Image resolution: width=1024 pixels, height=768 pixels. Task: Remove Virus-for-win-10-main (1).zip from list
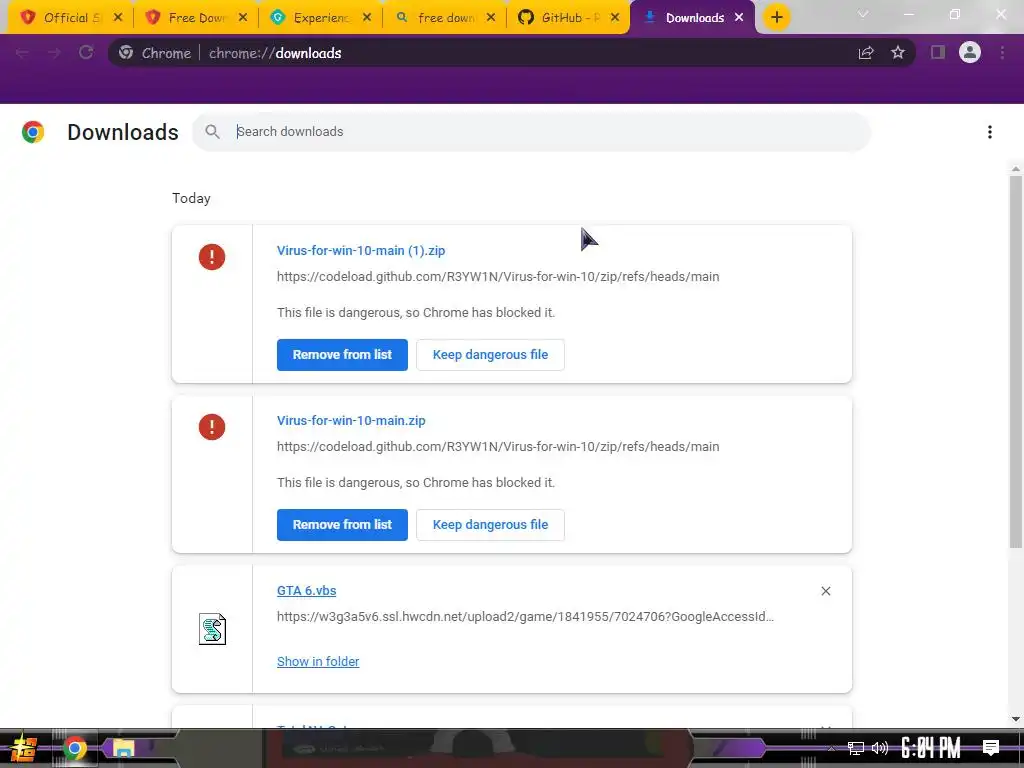[x=342, y=355]
